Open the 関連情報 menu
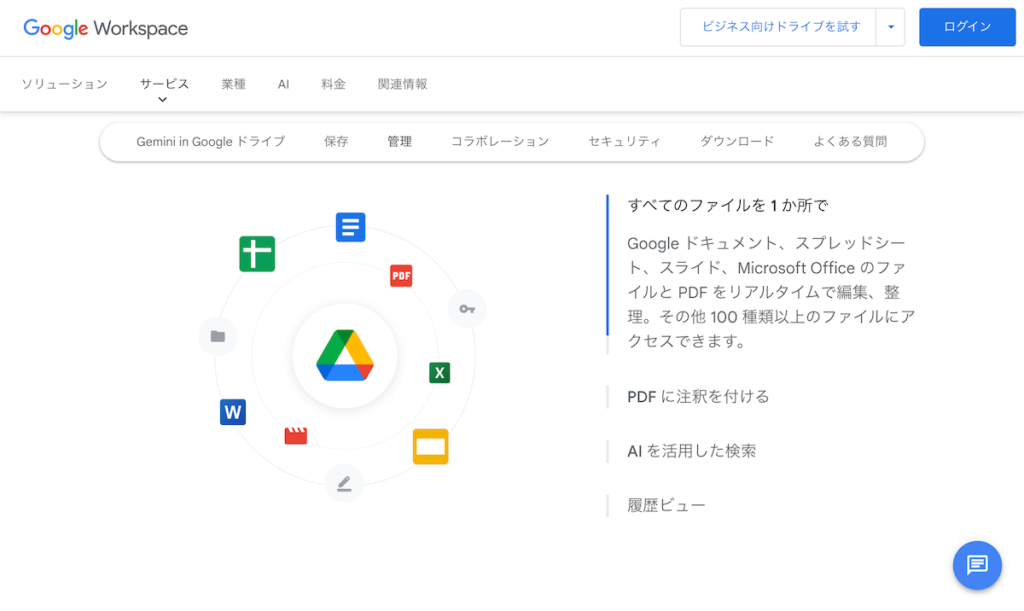This screenshot has height=611, width=1024. [402, 84]
